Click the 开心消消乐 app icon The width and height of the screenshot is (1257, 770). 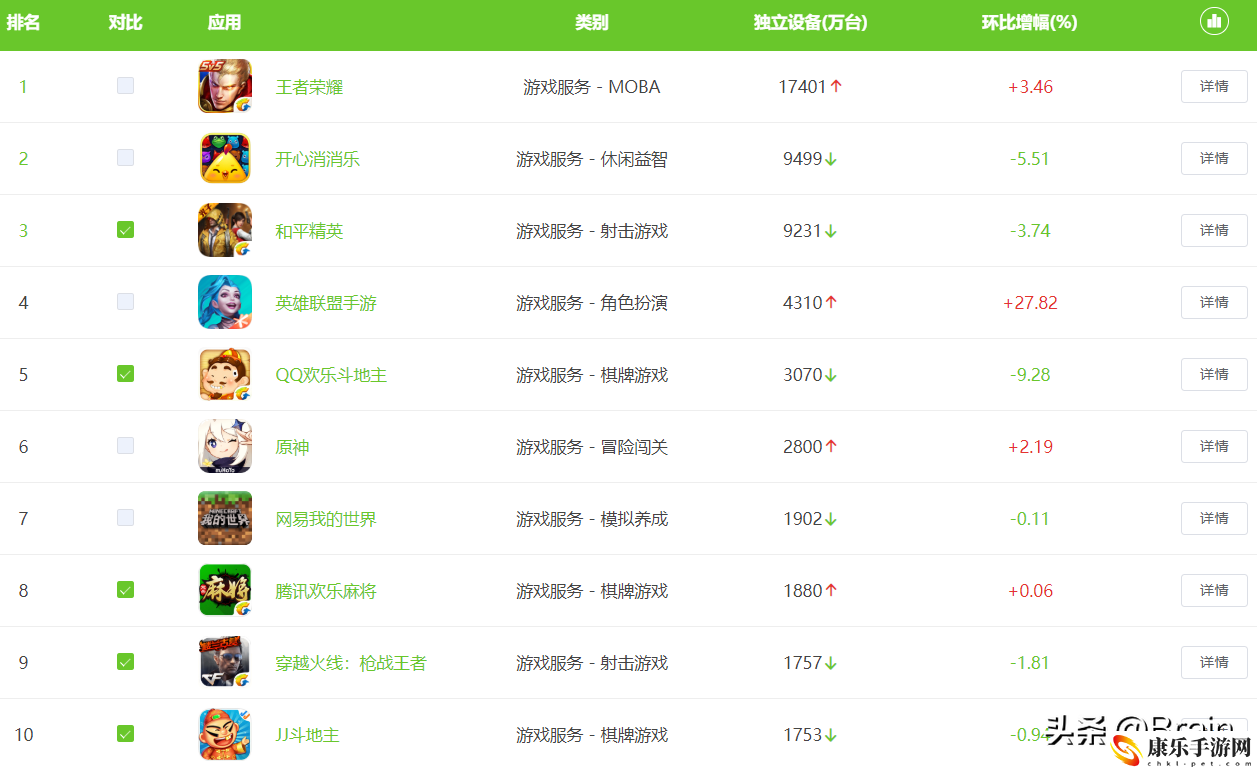(225, 158)
